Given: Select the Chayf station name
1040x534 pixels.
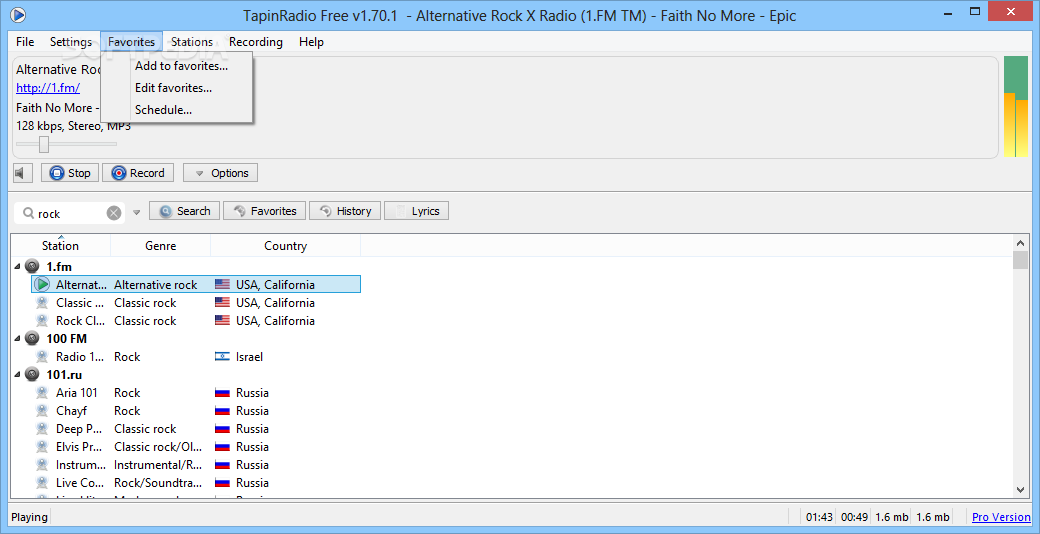Looking at the screenshot, I should (x=71, y=411).
